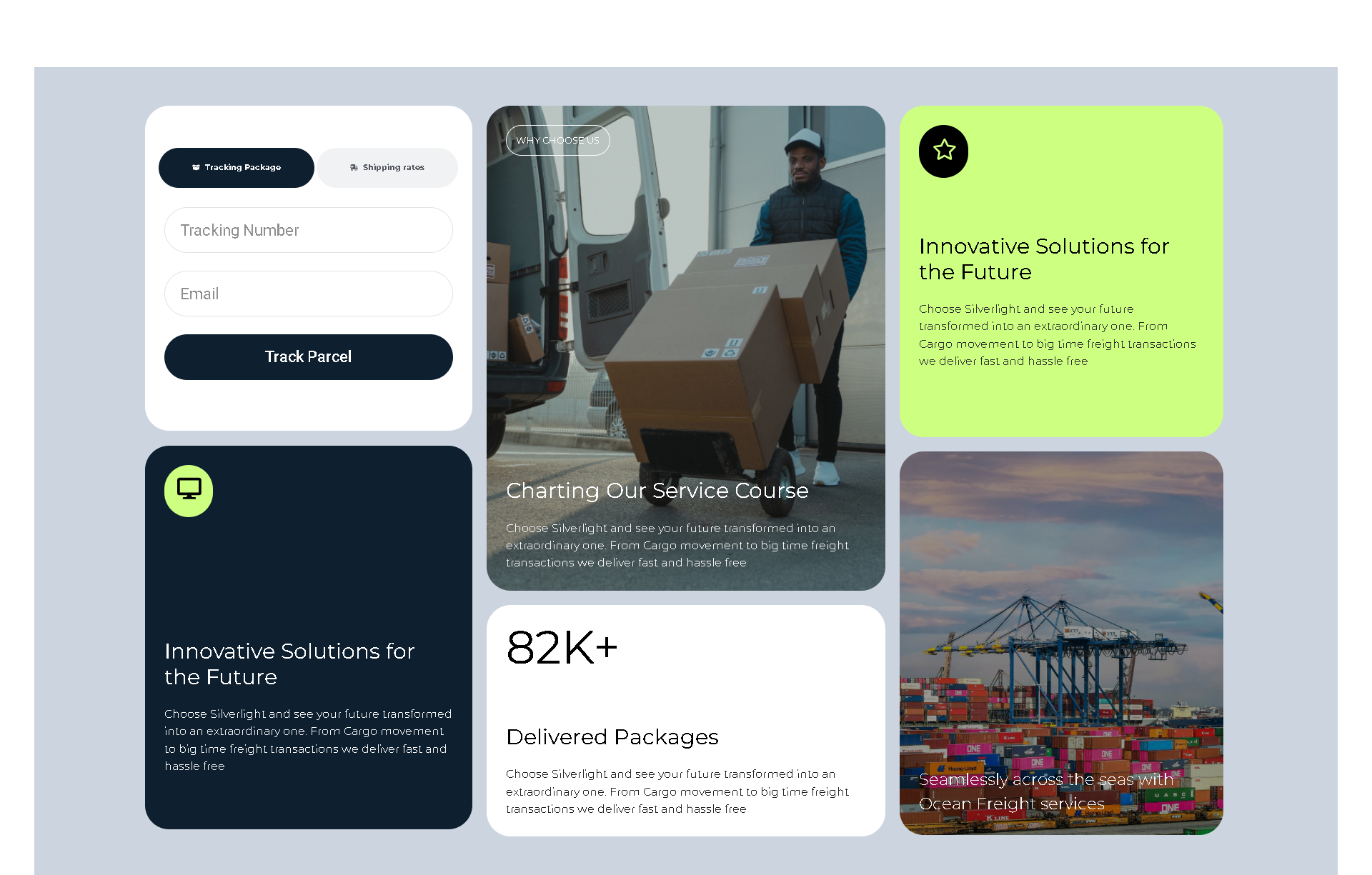Click the green card description paragraph
This screenshot has height=875, width=1372.
click(x=1057, y=335)
